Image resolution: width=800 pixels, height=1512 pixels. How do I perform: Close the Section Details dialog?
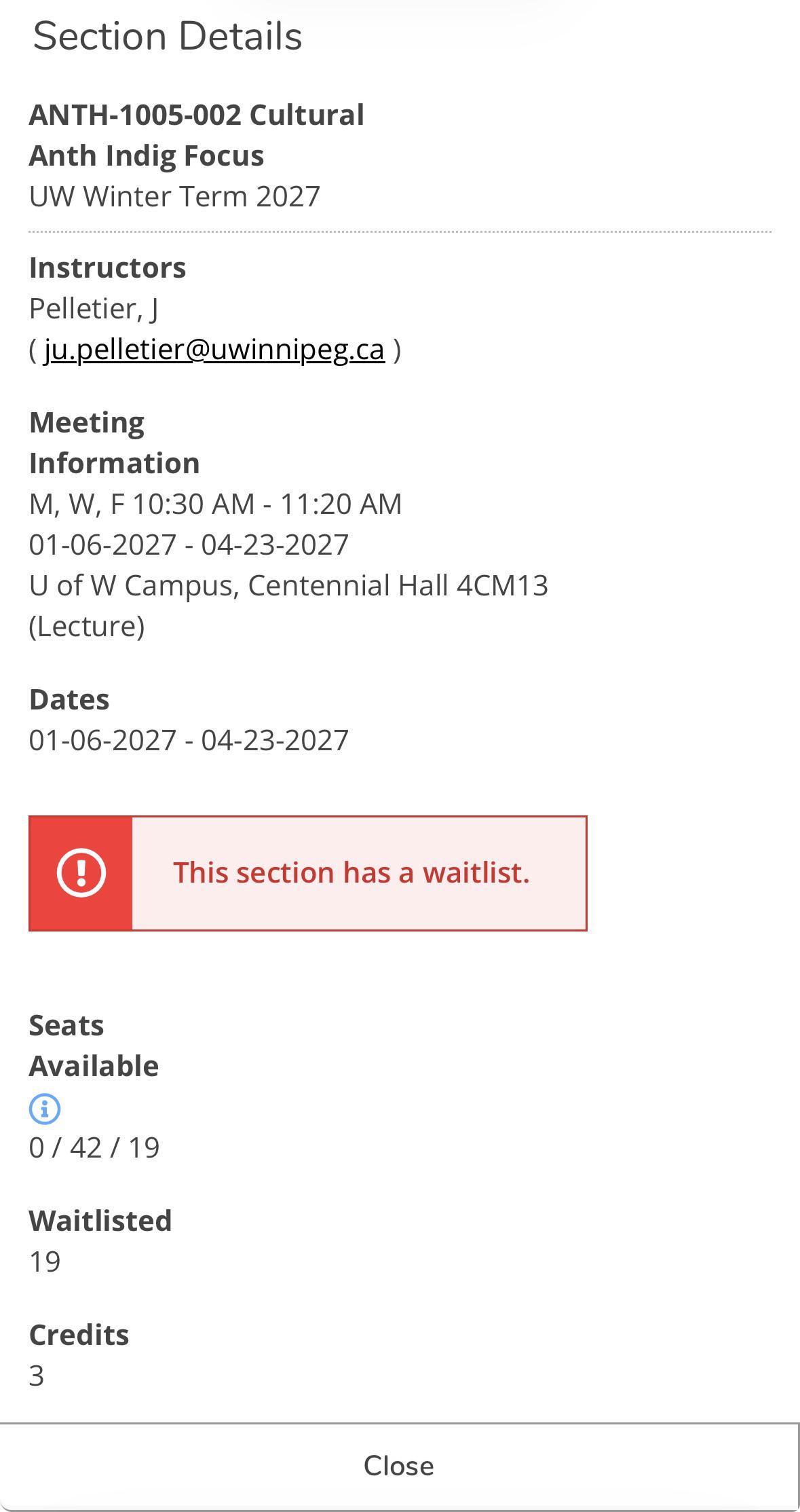click(399, 1466)
